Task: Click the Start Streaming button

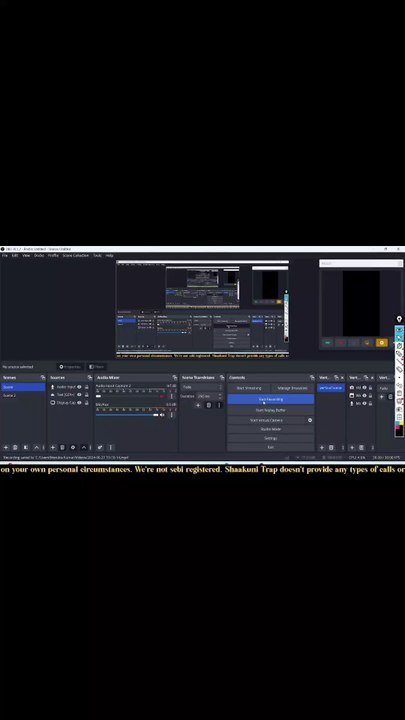Action: [248, 388]
